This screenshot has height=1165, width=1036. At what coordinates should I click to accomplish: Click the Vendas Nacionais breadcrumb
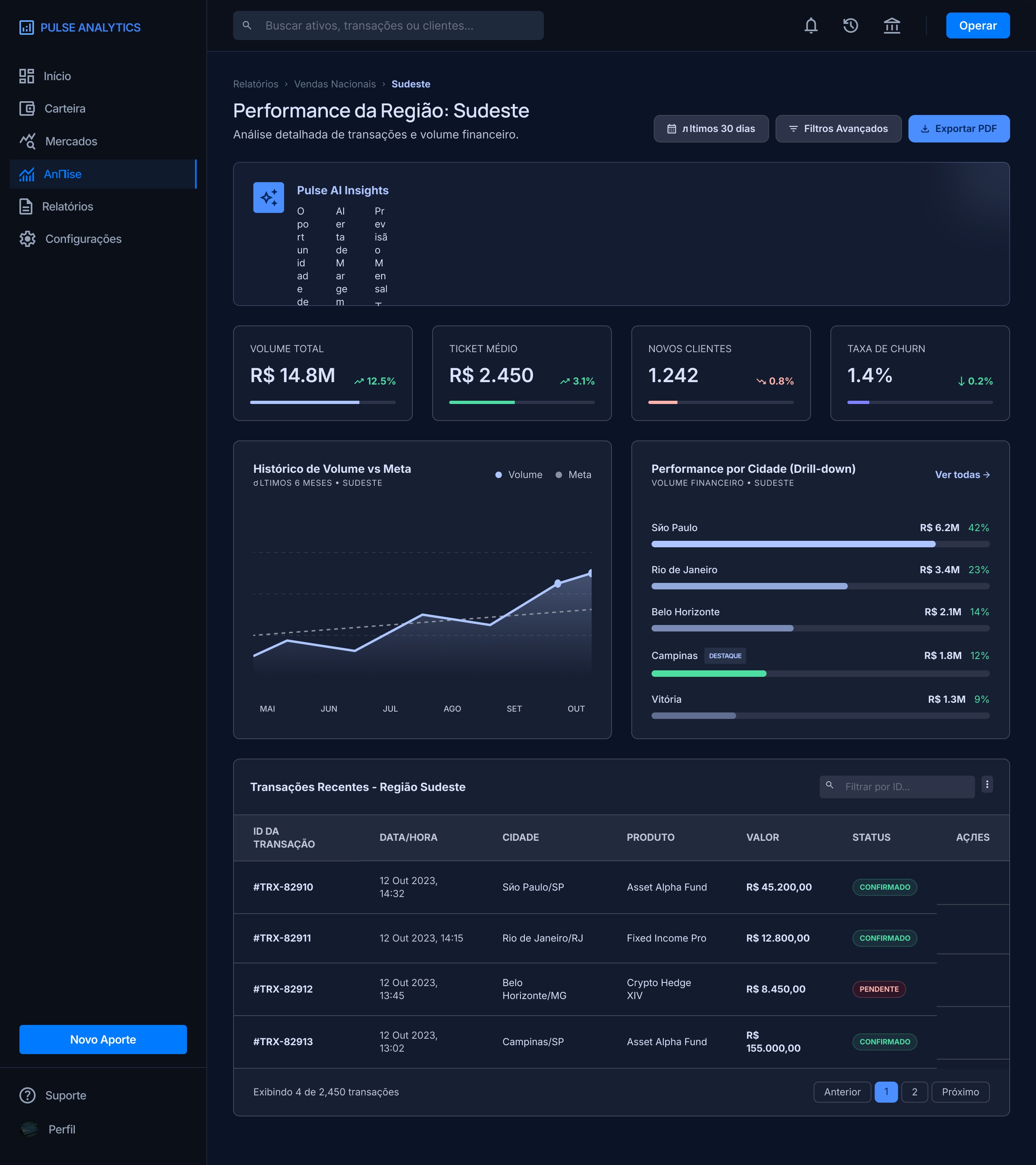point(335,84)
